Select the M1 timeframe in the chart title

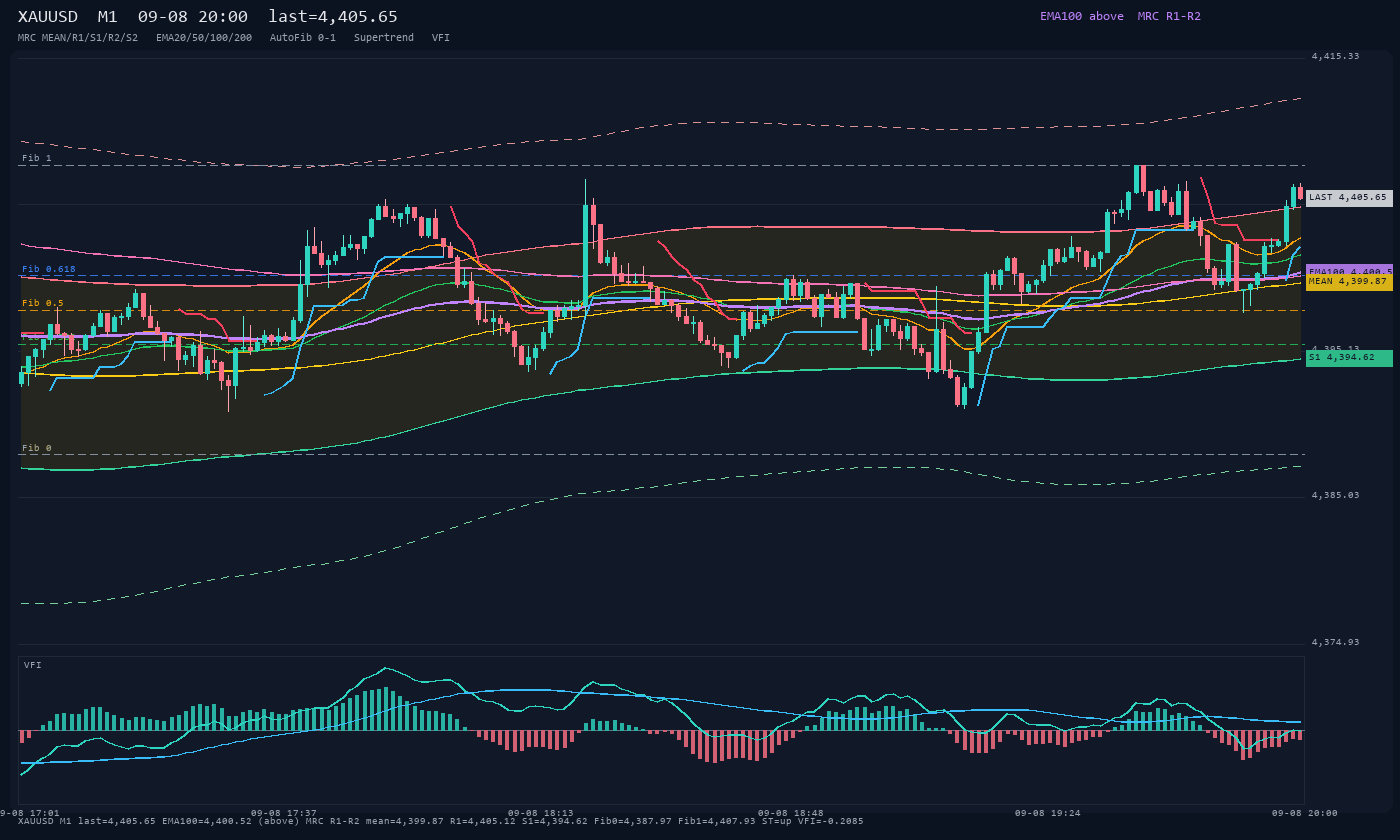click(x=108, y=17)
